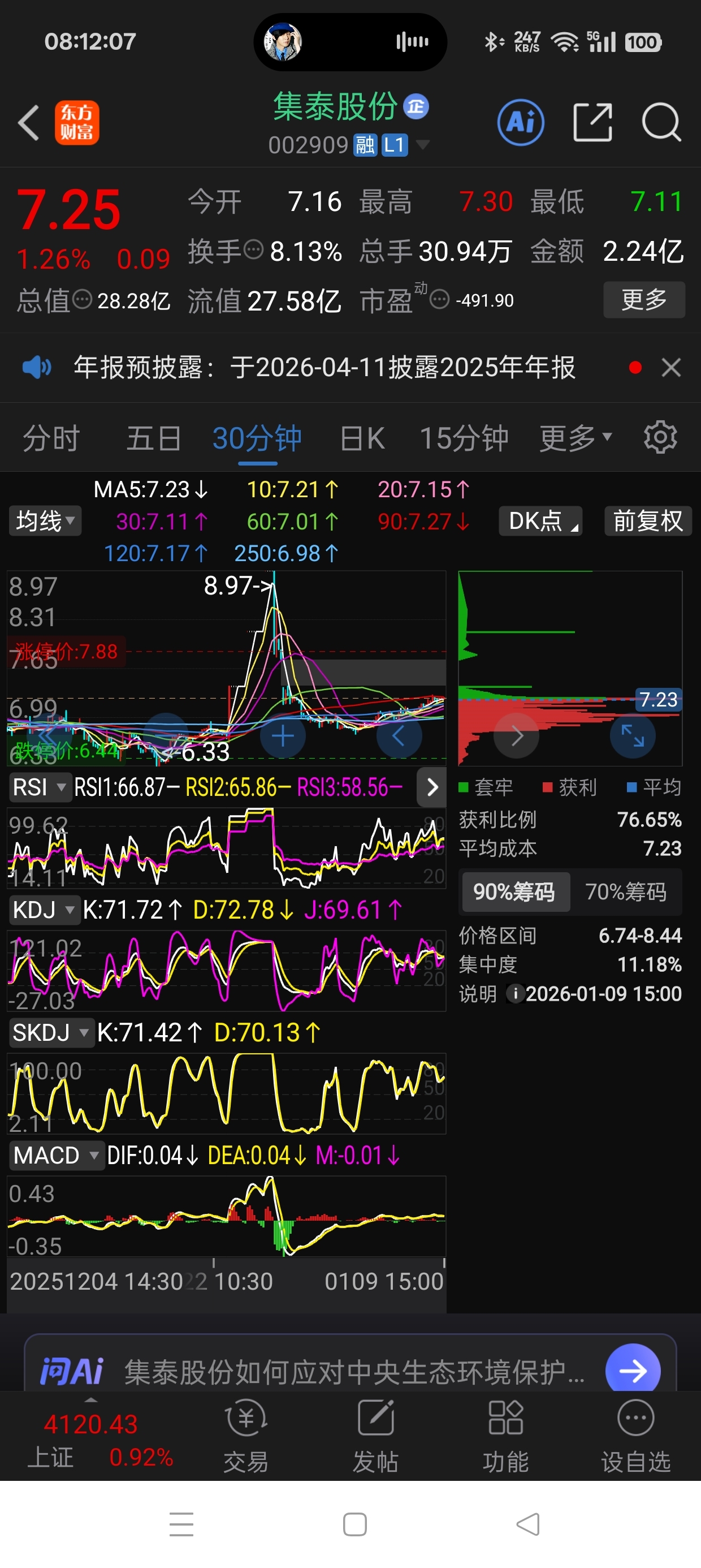
Task: Open chart settings gear icon
Action: click(660, 437)
